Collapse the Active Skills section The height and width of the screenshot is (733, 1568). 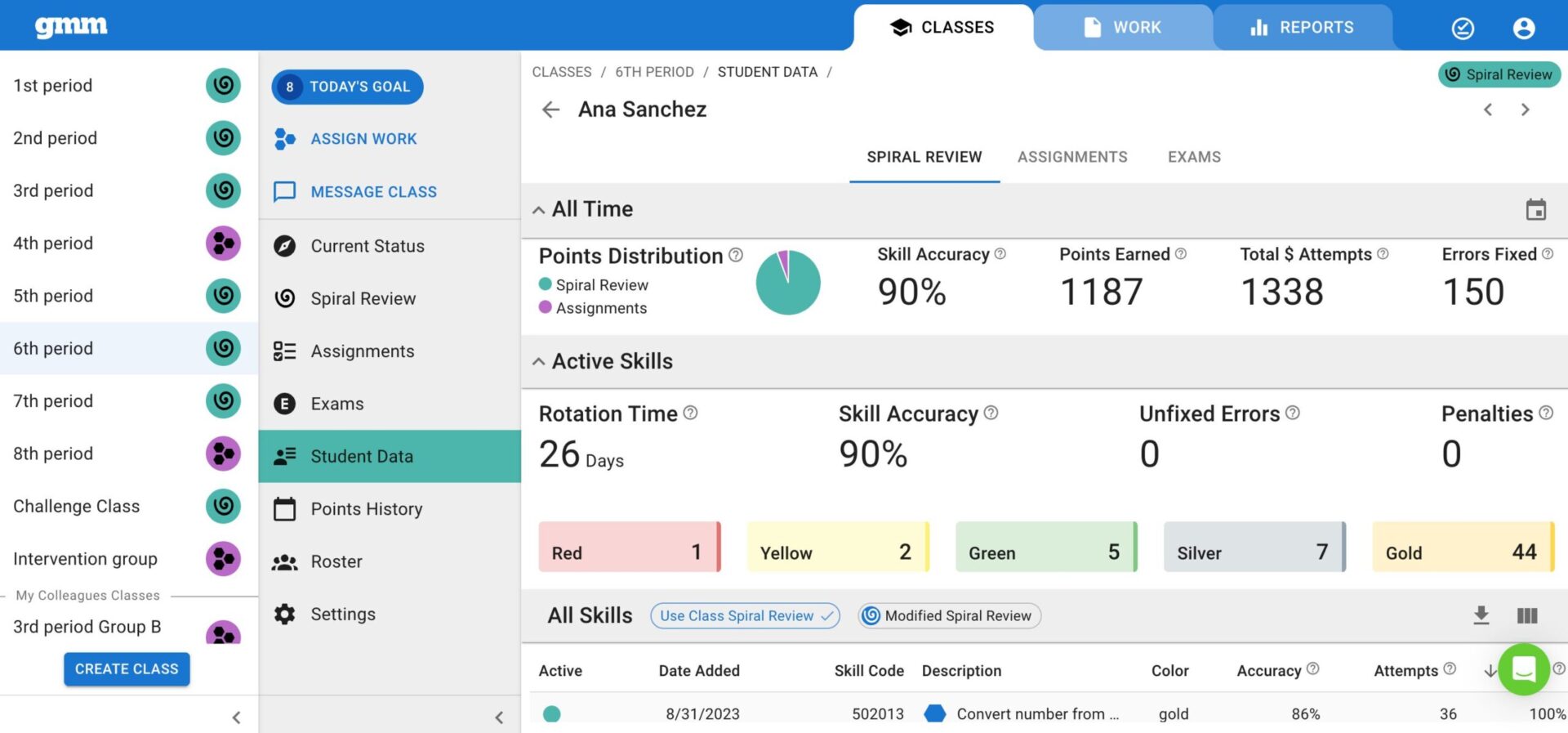[539, 361]
